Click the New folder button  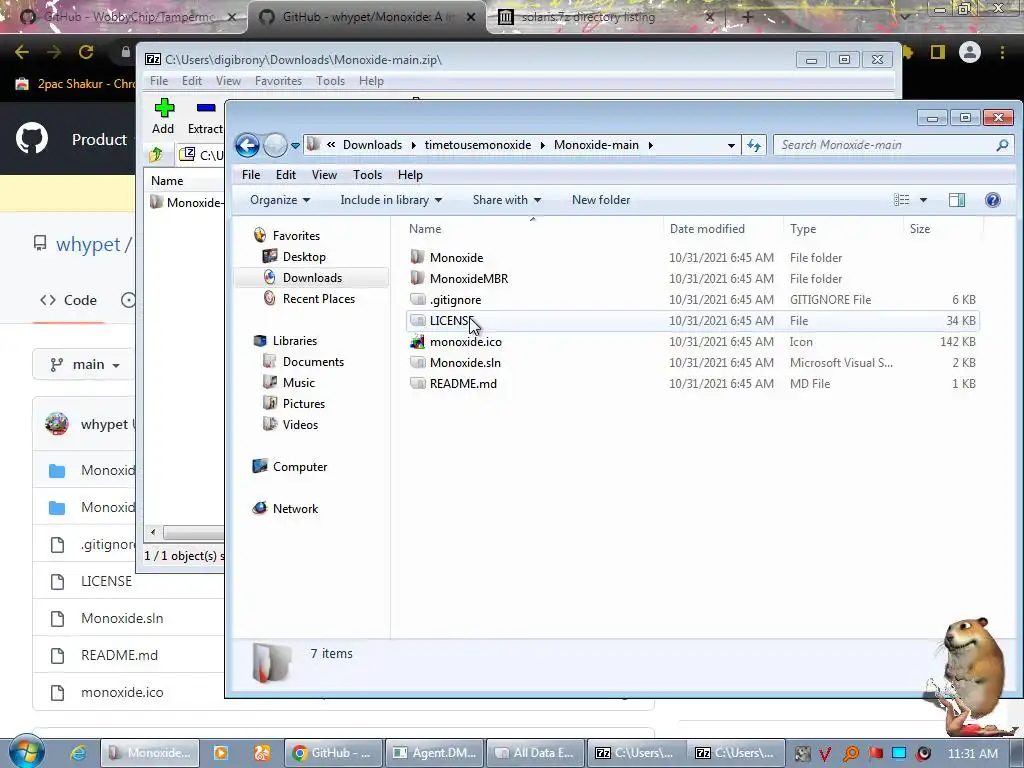click(x=601, y=200)
